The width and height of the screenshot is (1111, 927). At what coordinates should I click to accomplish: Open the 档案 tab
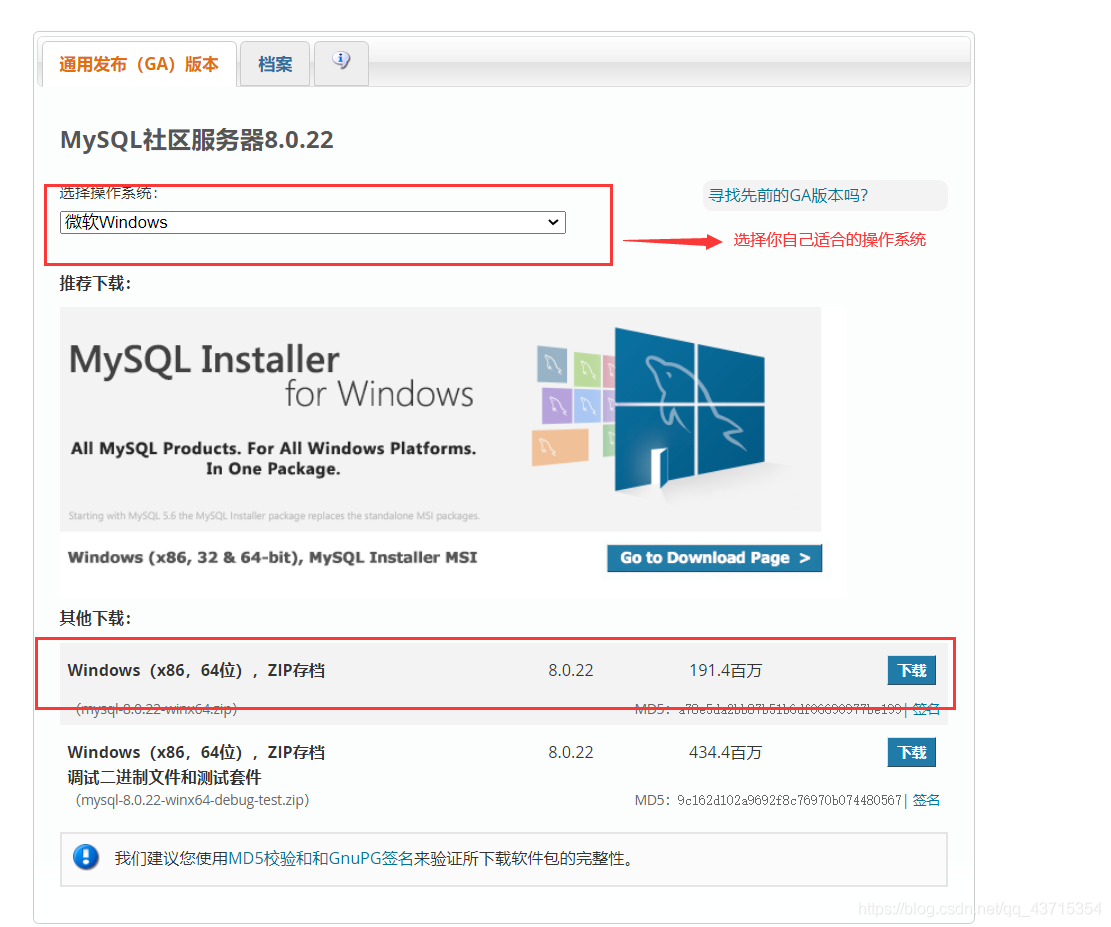point(275,64)
